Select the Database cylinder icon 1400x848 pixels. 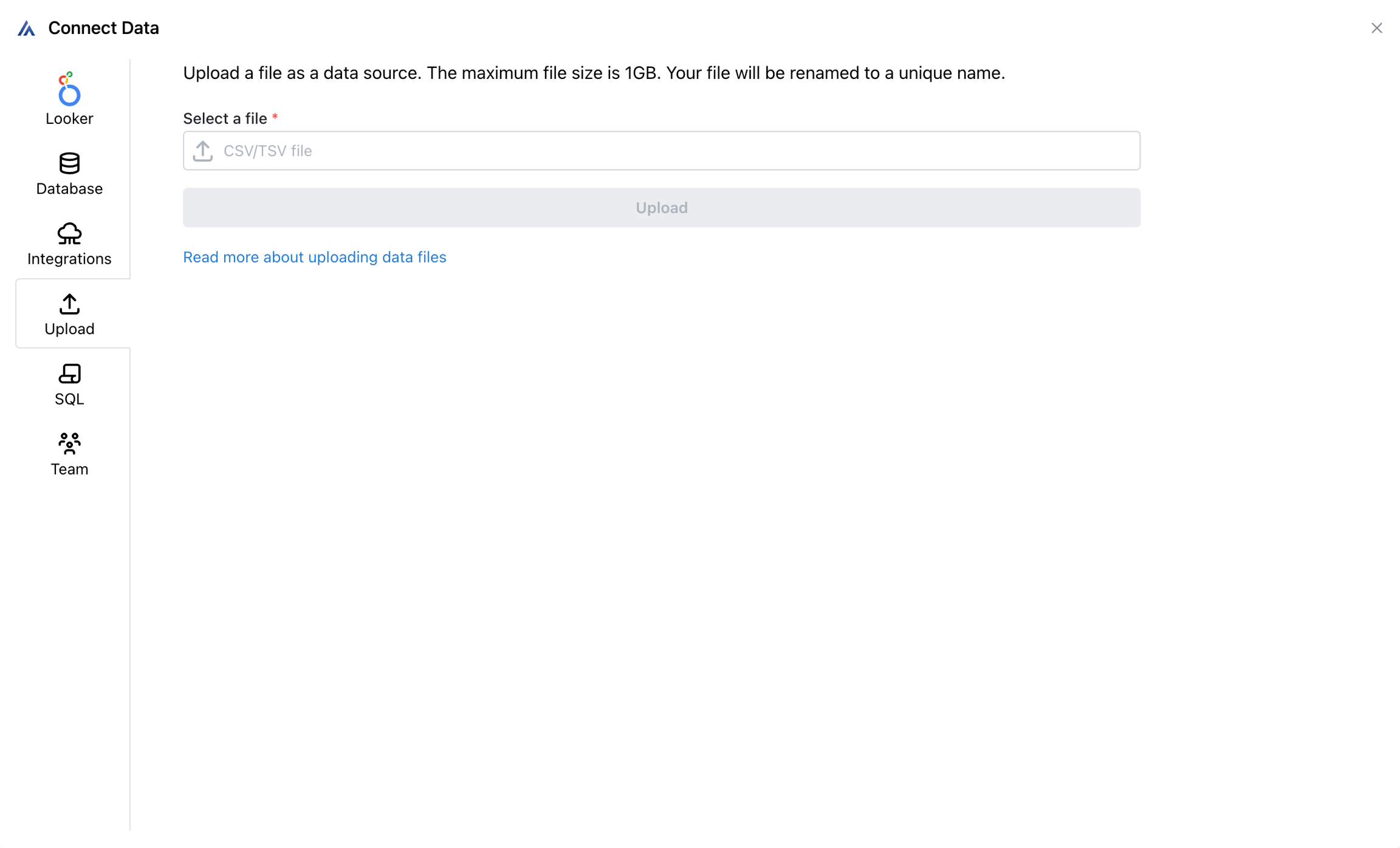click(x=69, y=163)
